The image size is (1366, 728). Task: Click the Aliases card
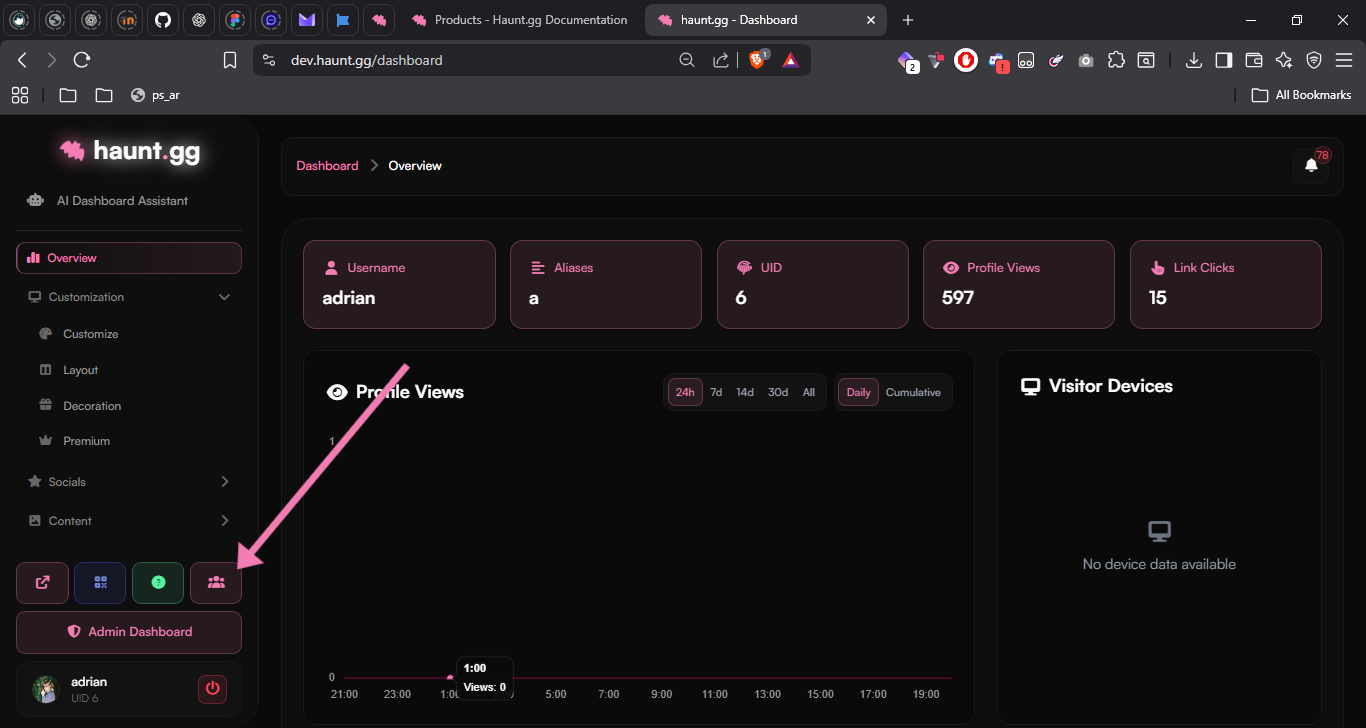pyautogui.click(x=606, y=284)
